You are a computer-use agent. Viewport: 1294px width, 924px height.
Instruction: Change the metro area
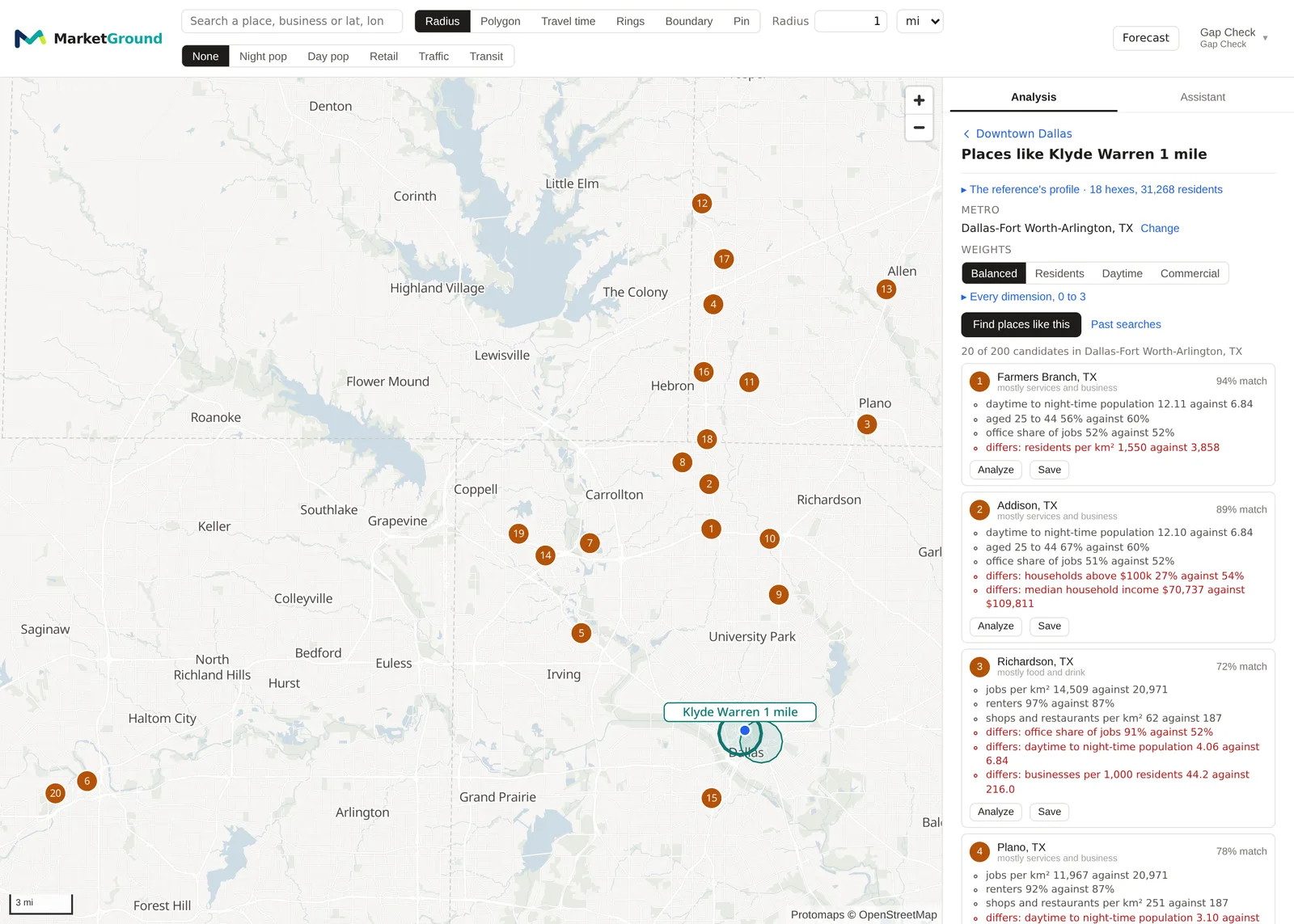(1160, 228)
